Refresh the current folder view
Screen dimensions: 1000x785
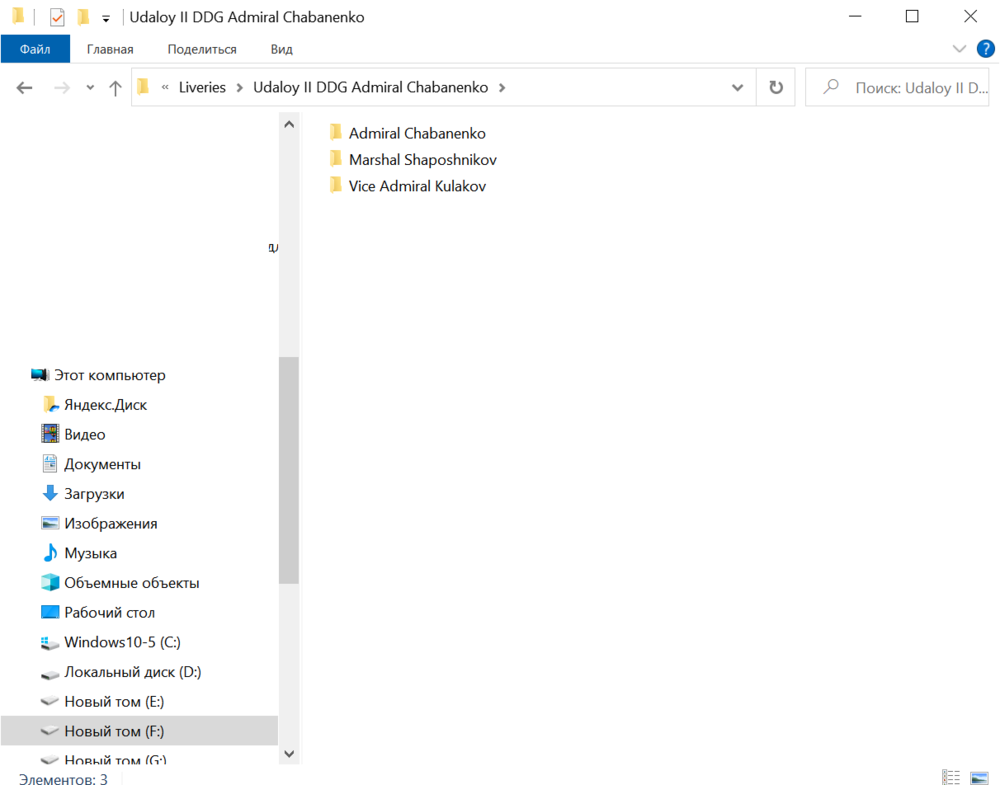(776, 87)
